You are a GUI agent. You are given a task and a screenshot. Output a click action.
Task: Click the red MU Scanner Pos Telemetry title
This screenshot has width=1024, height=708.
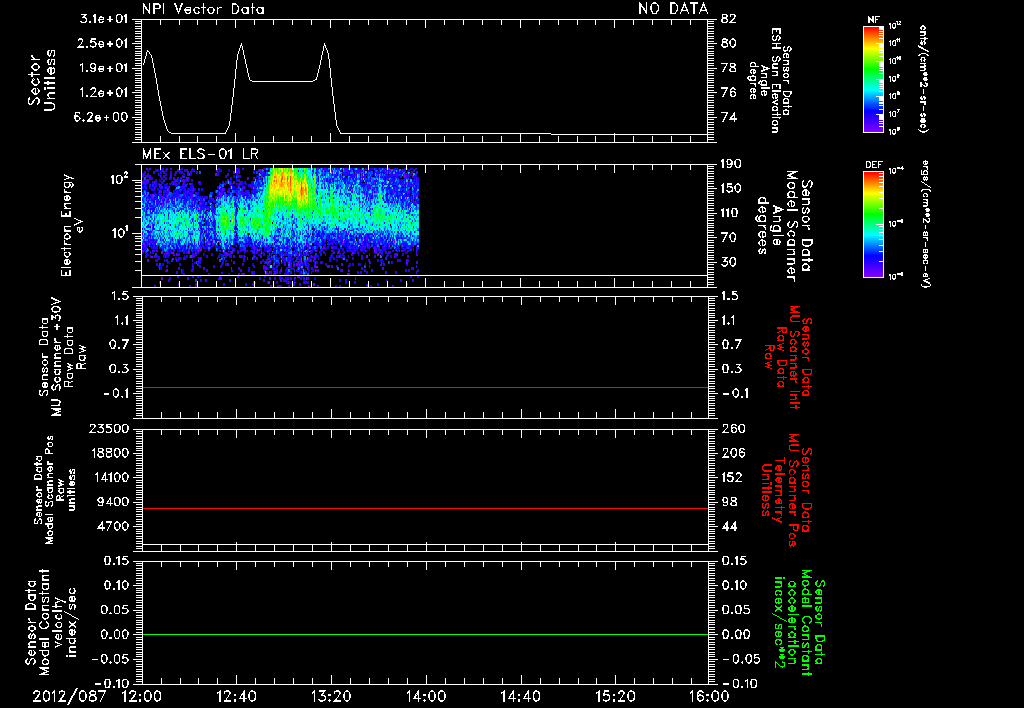[786, 491]
